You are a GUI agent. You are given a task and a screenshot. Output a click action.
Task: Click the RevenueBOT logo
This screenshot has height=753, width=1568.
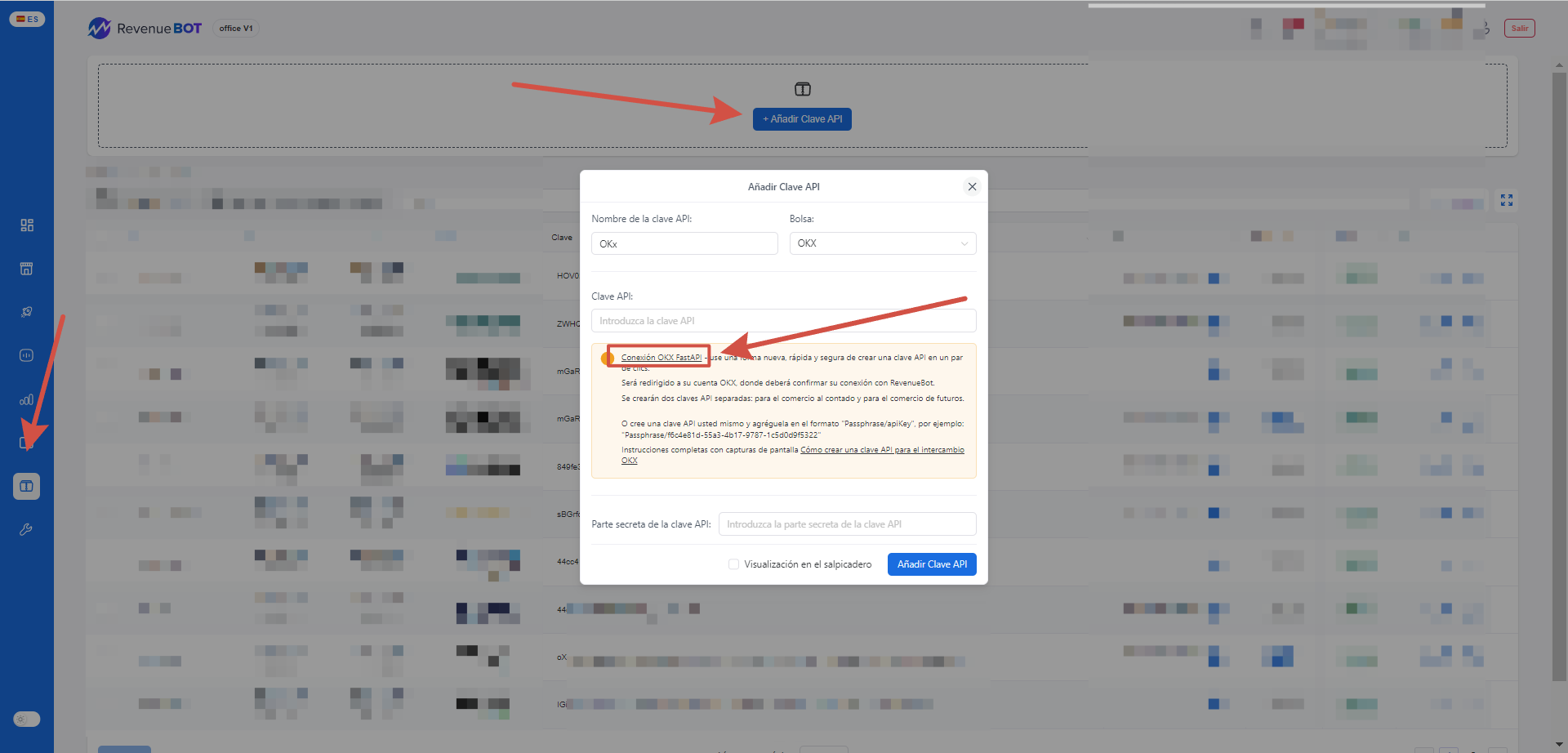[x=145, y=29]
